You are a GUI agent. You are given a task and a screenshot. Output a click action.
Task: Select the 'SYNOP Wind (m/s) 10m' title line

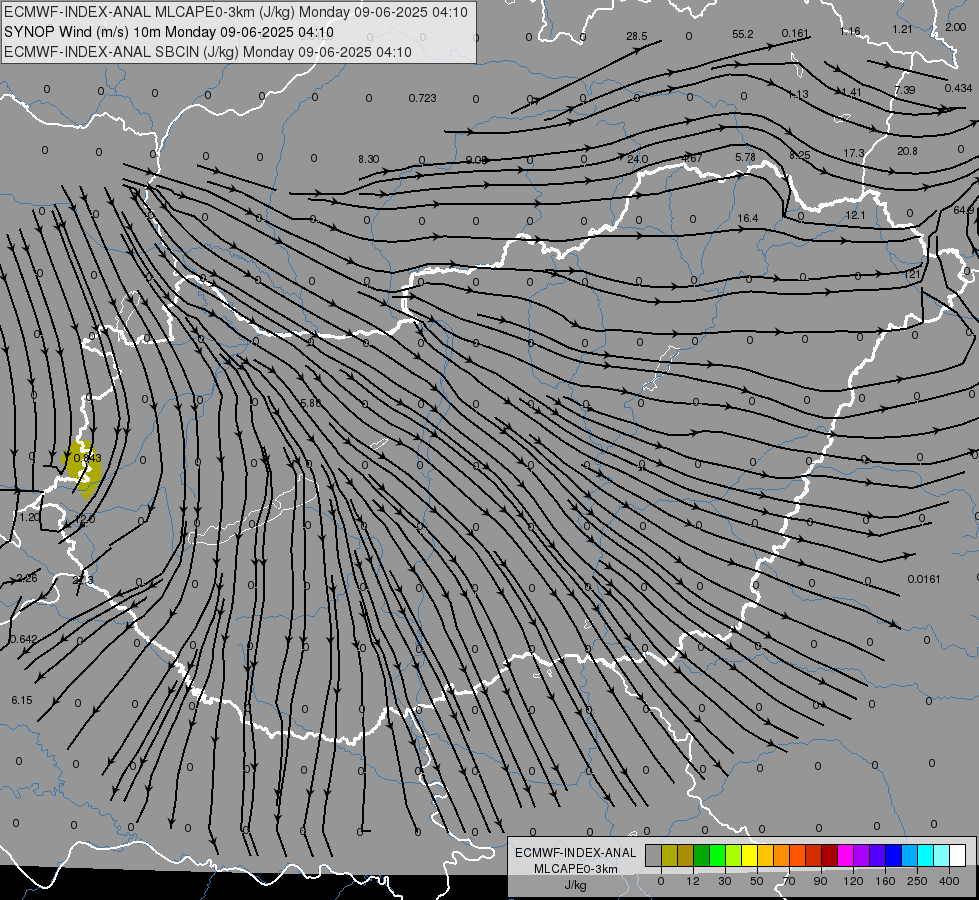click(169, 32)
